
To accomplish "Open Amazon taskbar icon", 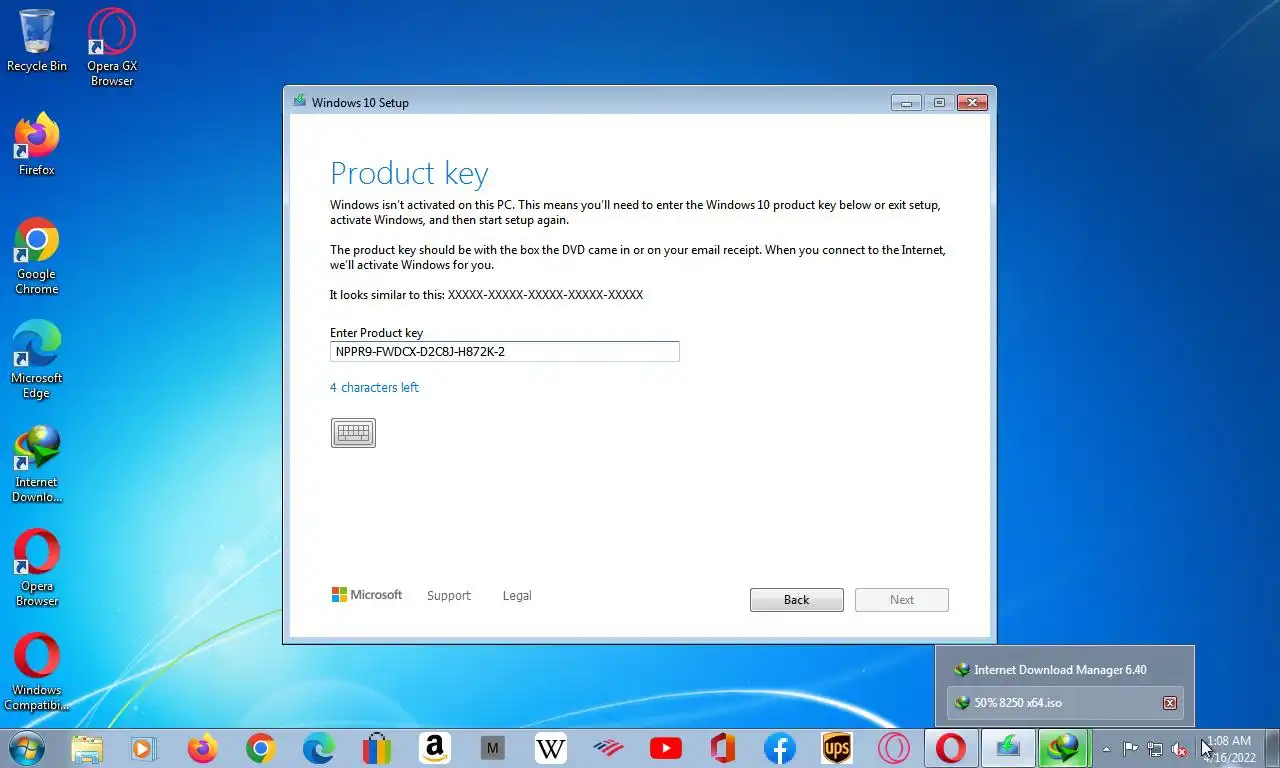I will (x=434, y=748).
